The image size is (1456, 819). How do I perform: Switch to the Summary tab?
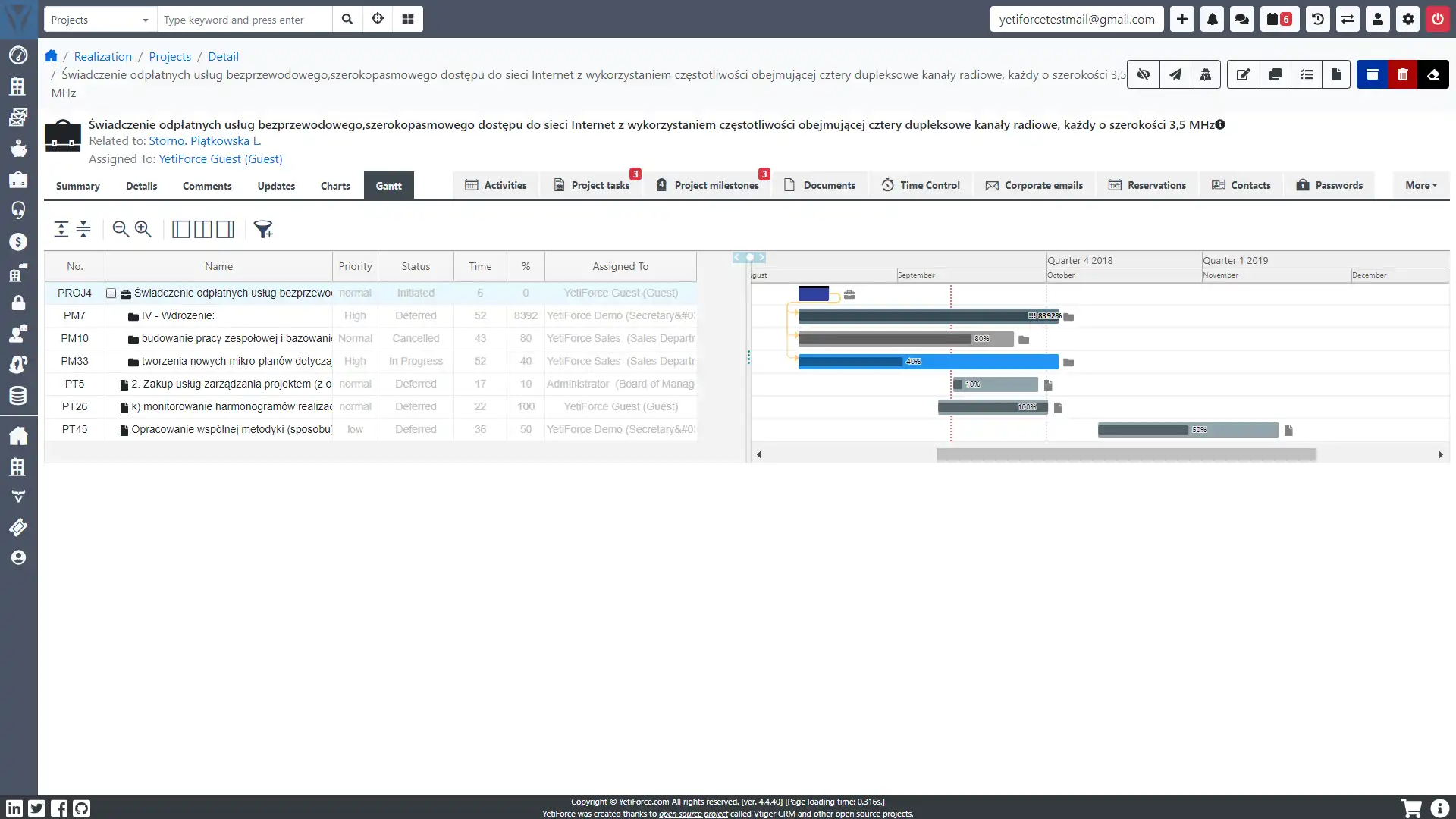click(x=78, y=185)
